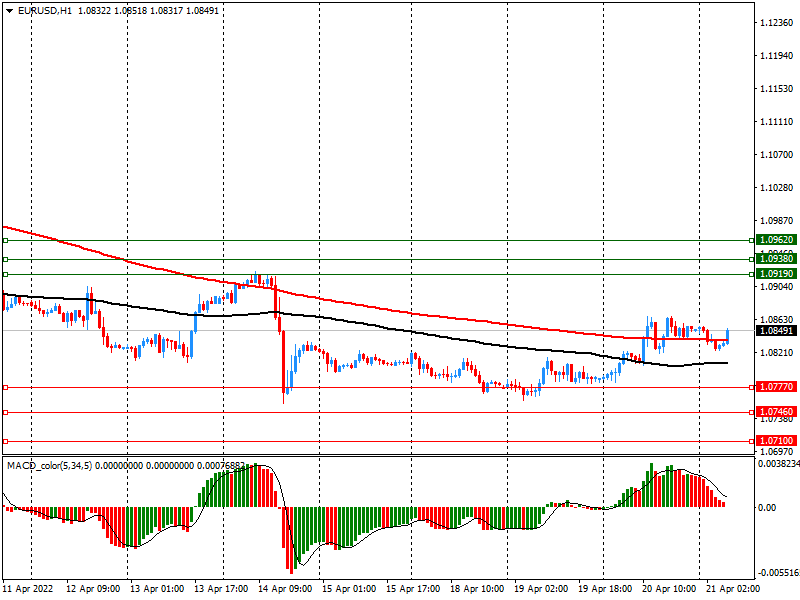This screenshot has height=600, width=800.
Task: Click the black 1.08491 current price label
Action: click(x=776, y=331)
